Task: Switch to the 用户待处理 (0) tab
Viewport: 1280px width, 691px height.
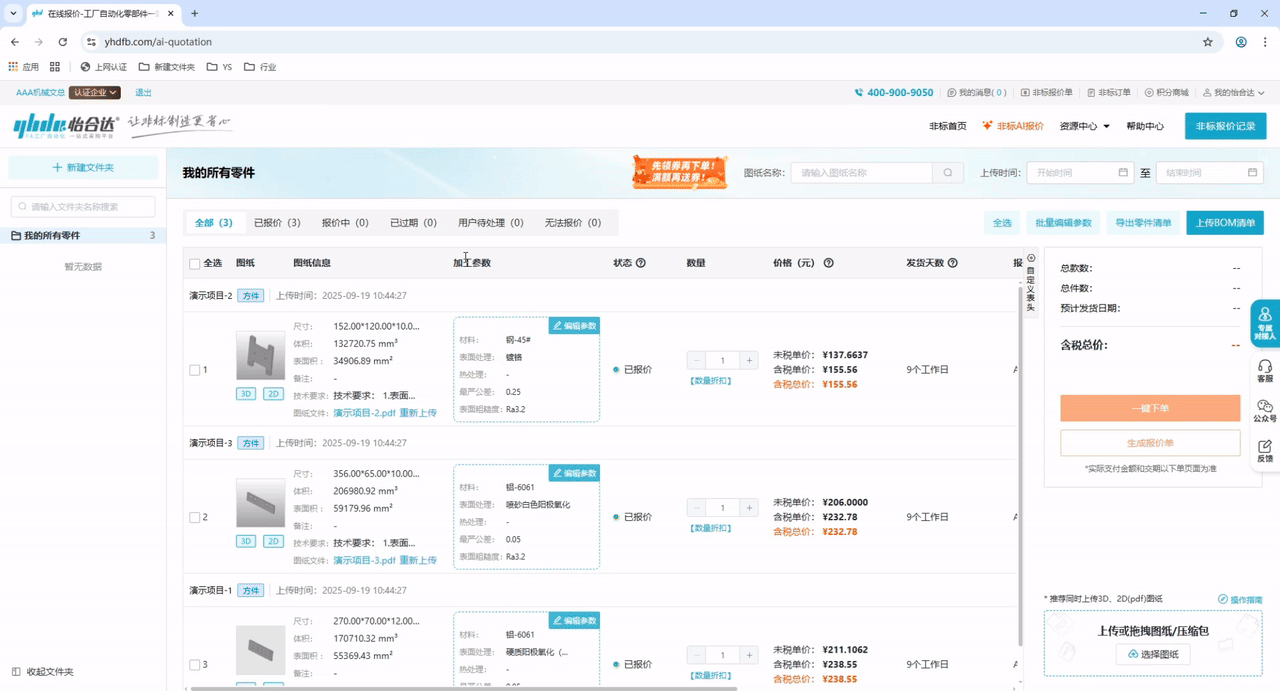Action: (490, 223)
